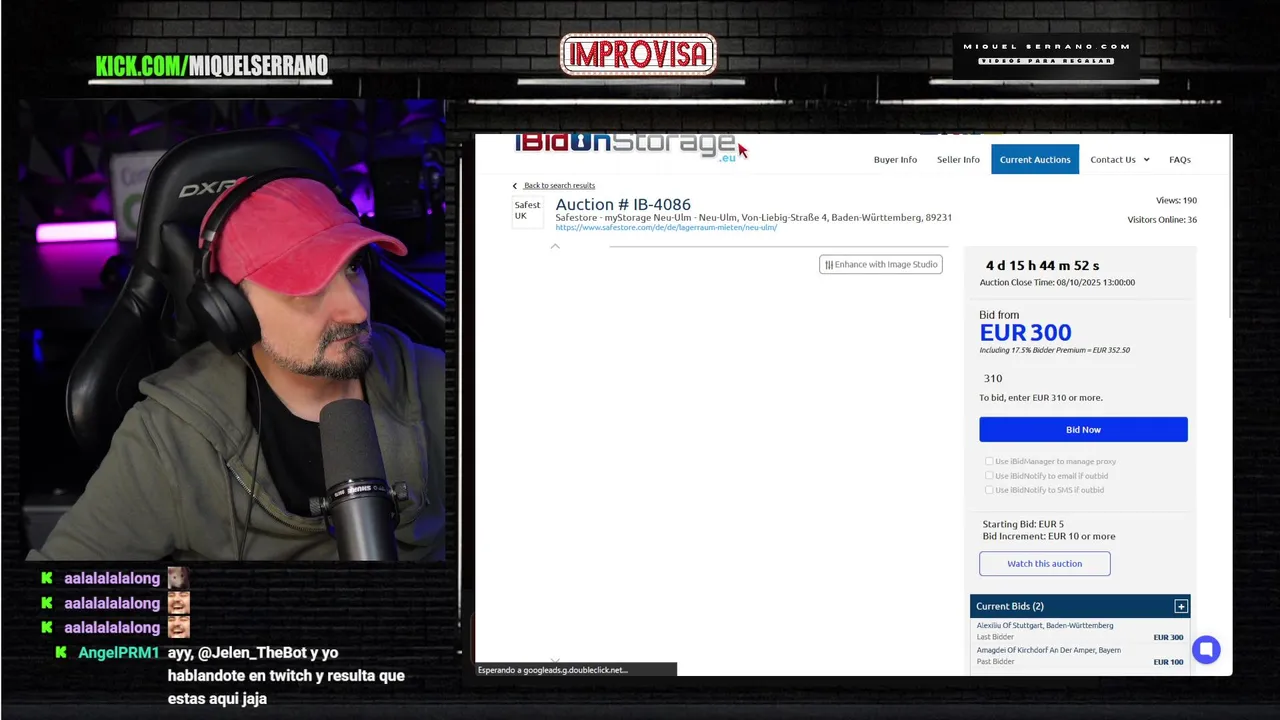Click the AngelPRM1 username in chat
Image resolution: width=1280 pixels, height=720 pixels.
(119, 653)
